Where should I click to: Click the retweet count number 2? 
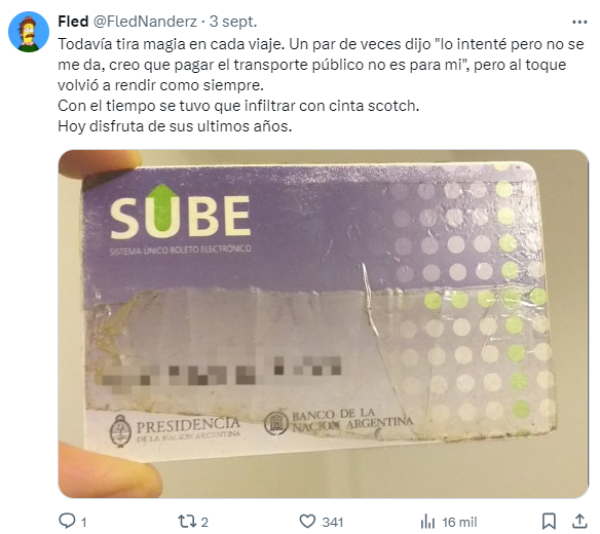click(x=204, y=522)
